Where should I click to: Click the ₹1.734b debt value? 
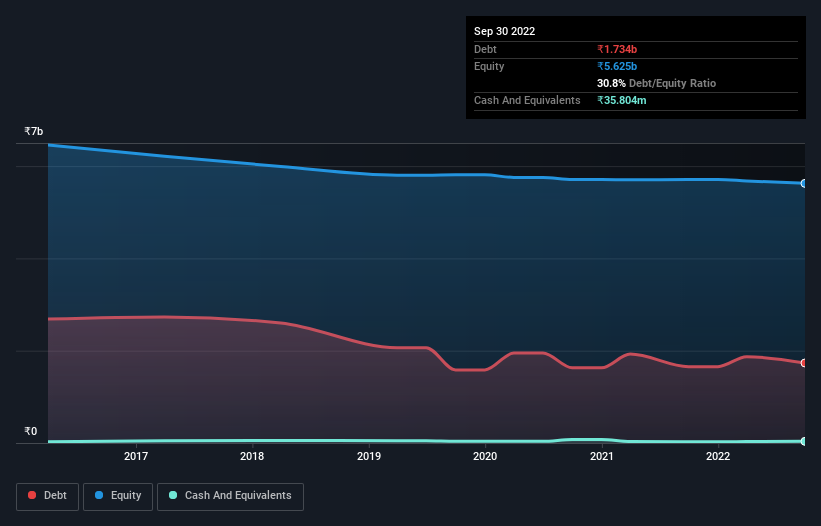(617, 49)
